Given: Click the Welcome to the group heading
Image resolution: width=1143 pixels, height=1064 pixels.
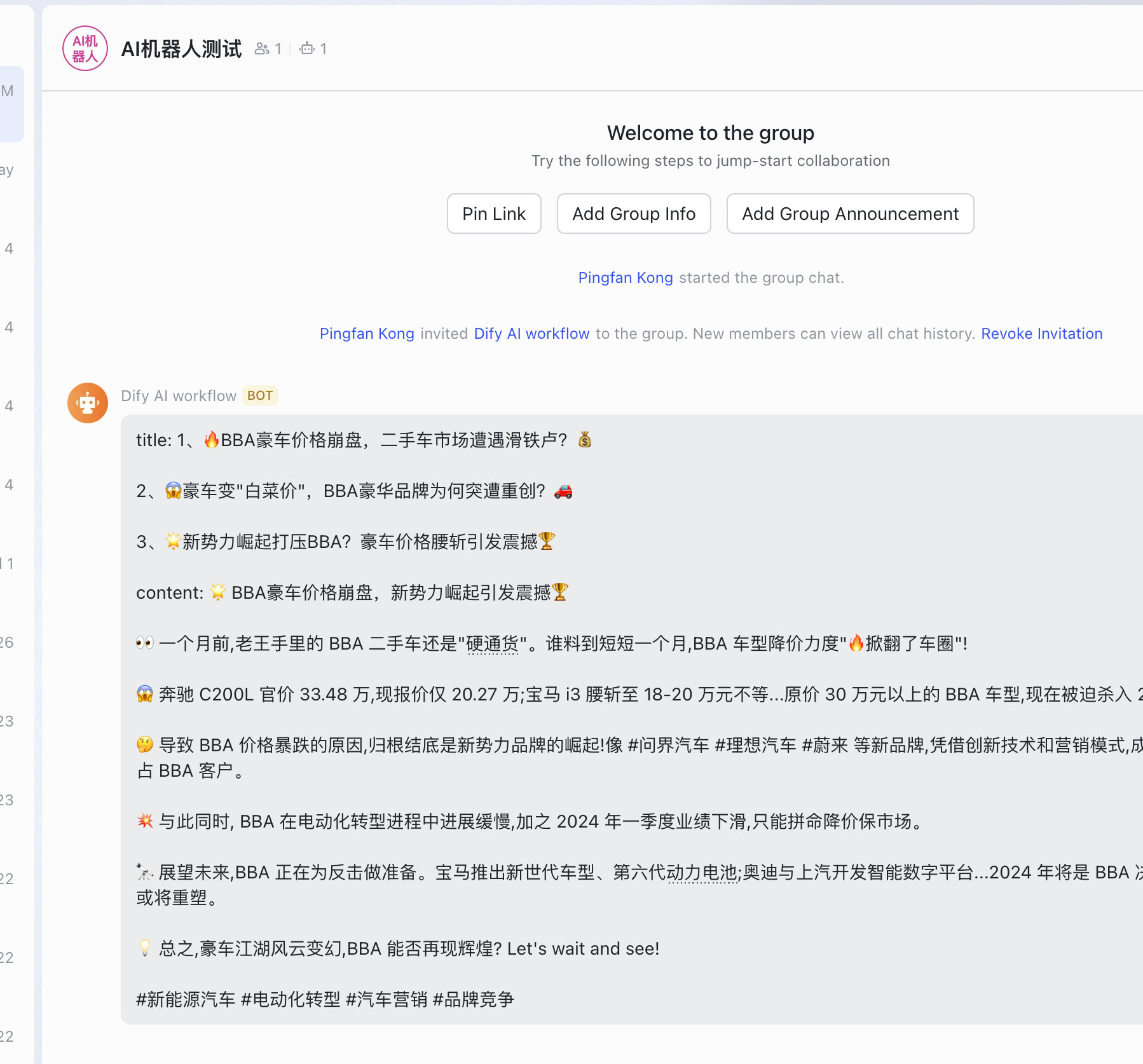Looking at the screenshot, I should coord(711,133).
